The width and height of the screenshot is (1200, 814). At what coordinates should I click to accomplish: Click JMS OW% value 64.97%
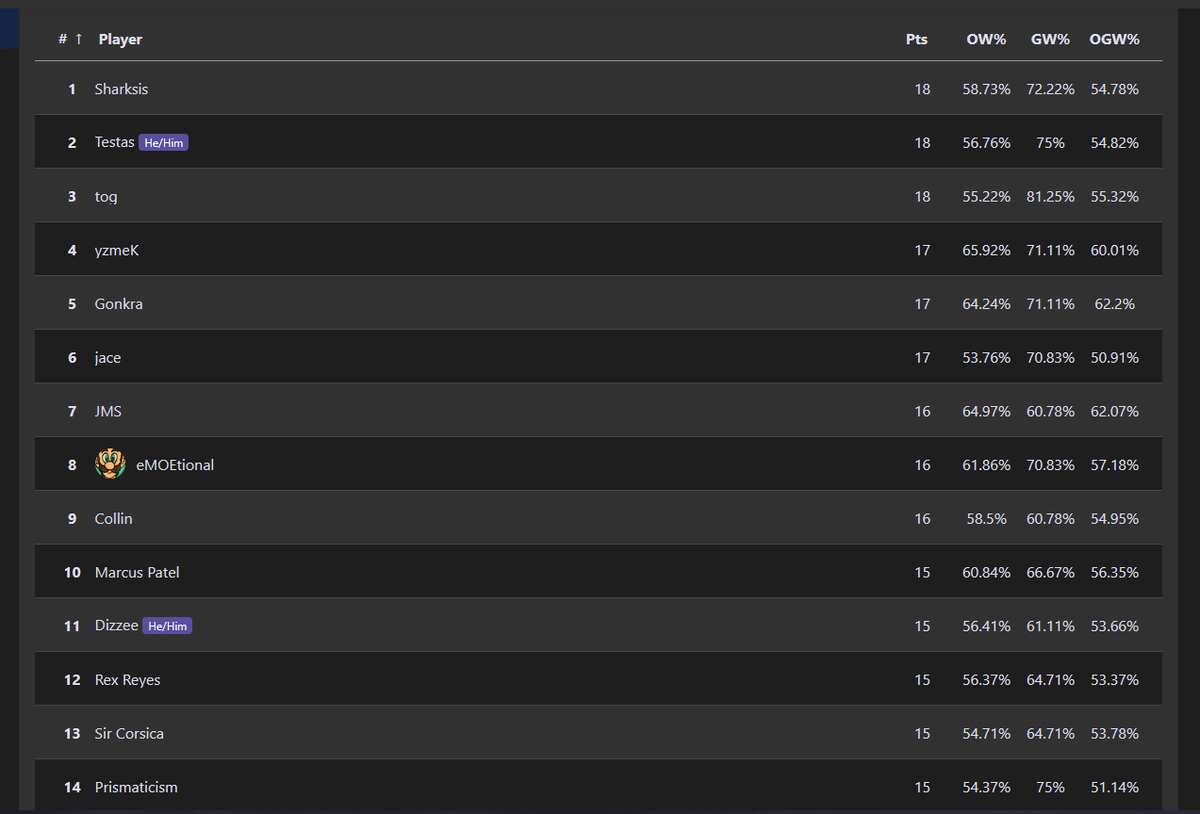[986, 411]
